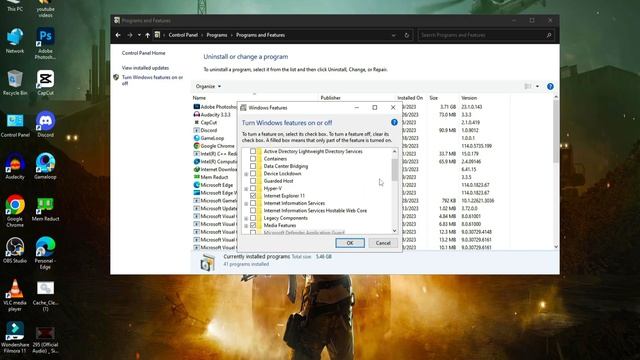Image resolution: width=640 pixels, height=360 pixels.
Task: Click the forward navigation arrow
Action: pyautogui.click(x=129, y=35)
